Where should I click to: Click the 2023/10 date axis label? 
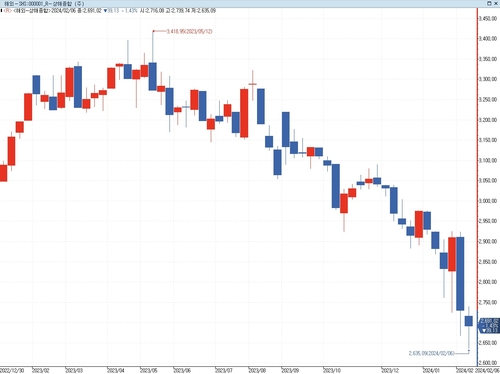332,371
